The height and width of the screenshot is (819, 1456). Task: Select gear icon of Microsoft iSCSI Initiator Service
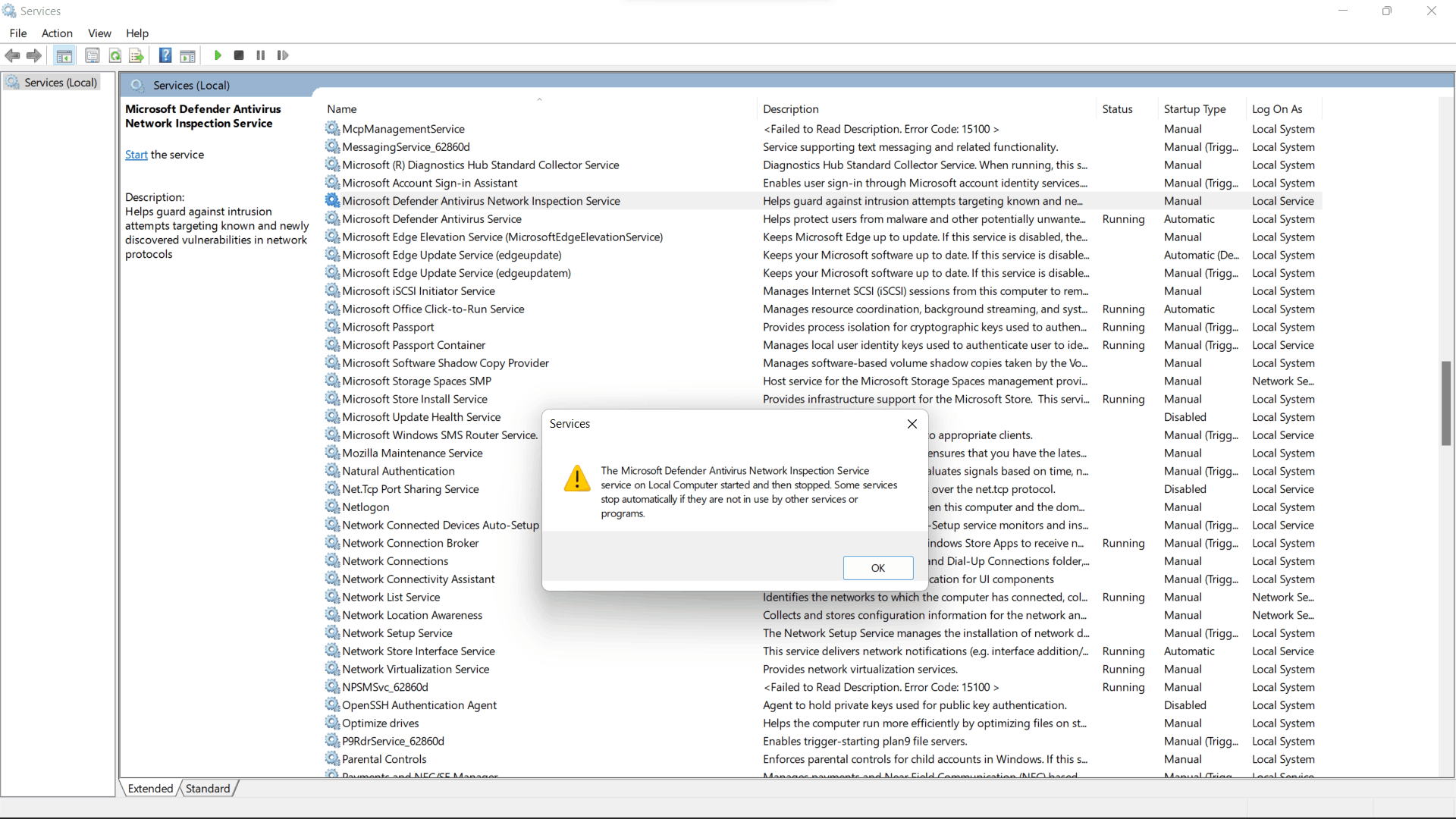click(332, 290)
